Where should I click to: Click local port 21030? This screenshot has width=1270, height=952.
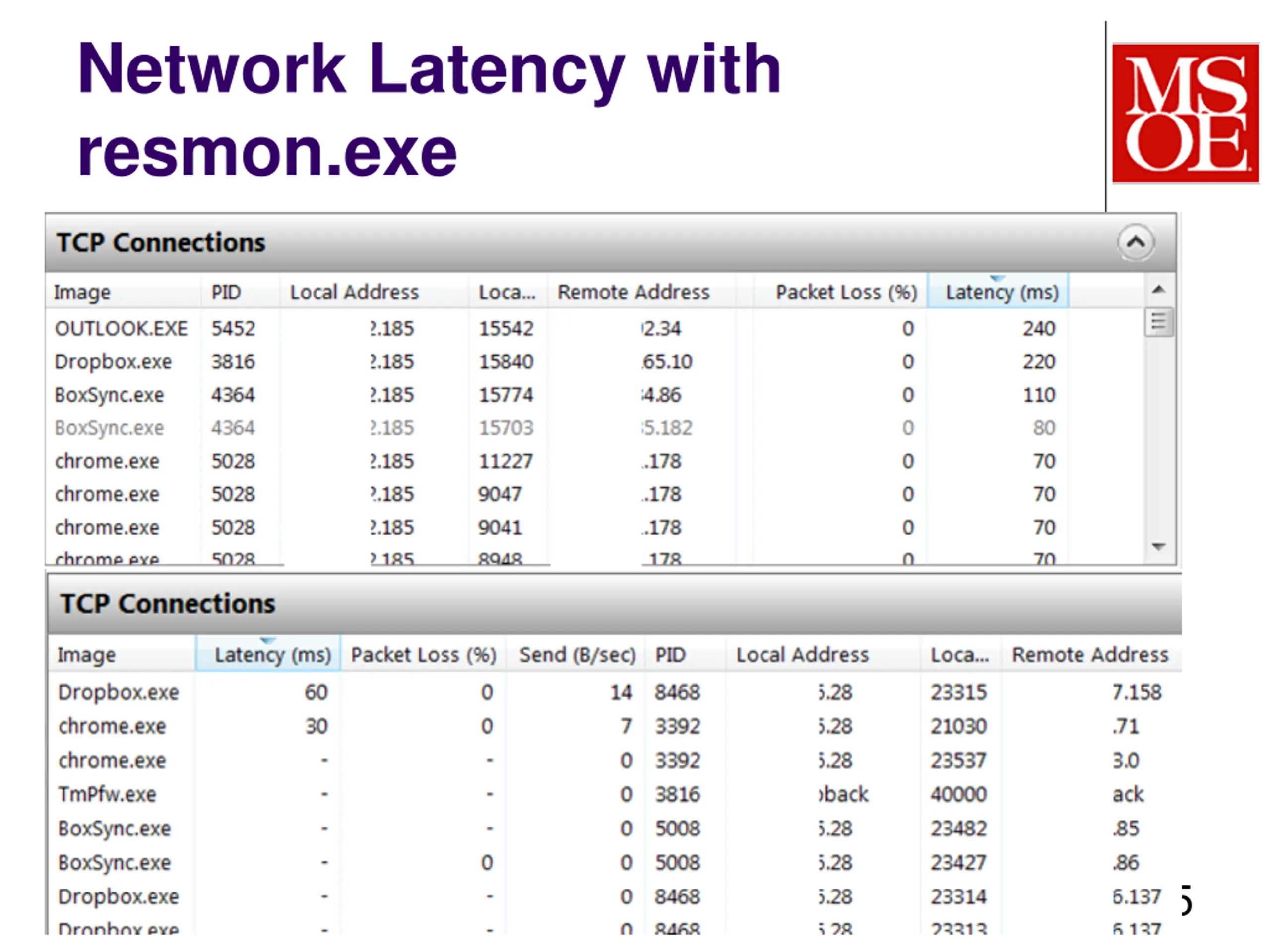[x=958, y=726]
